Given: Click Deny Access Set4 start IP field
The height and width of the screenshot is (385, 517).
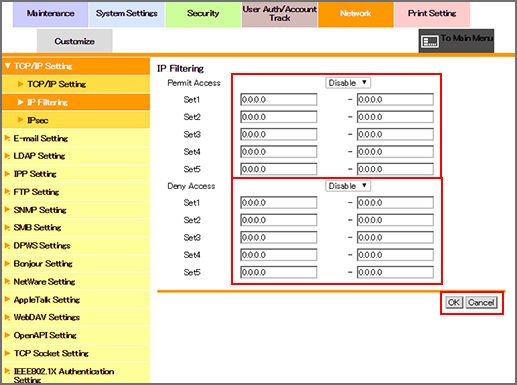Looking at the screenshot, I should [279, 255].
